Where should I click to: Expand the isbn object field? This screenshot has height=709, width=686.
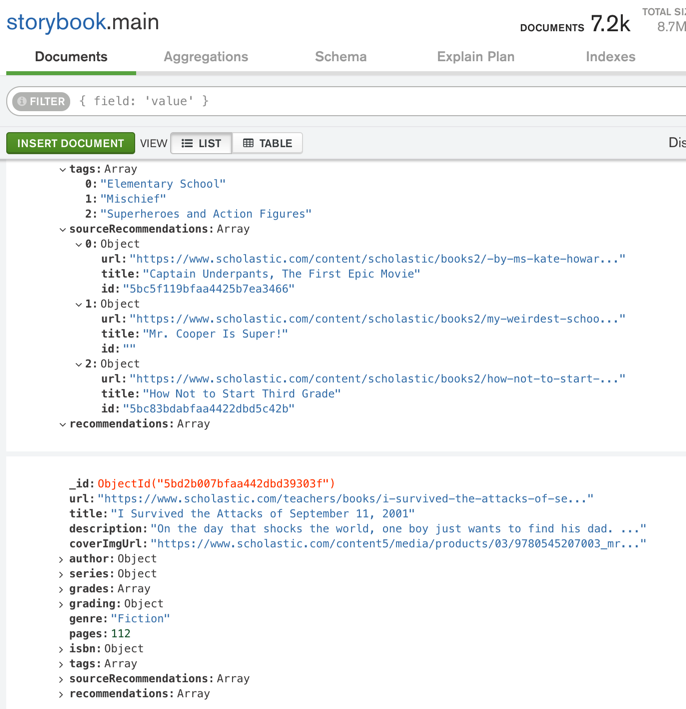[x=61, y=650]
